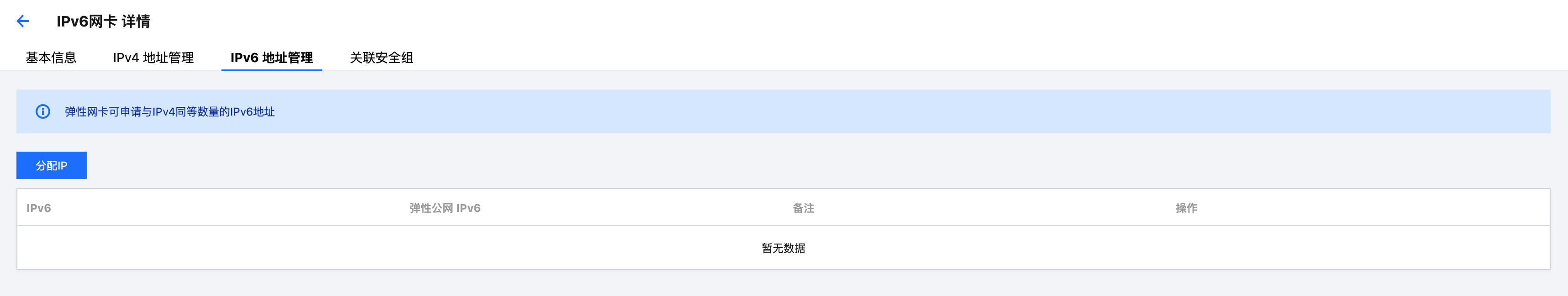
Task: Click the blue underline beneath IPv6 地址管理
Action: tap(272, 70)
